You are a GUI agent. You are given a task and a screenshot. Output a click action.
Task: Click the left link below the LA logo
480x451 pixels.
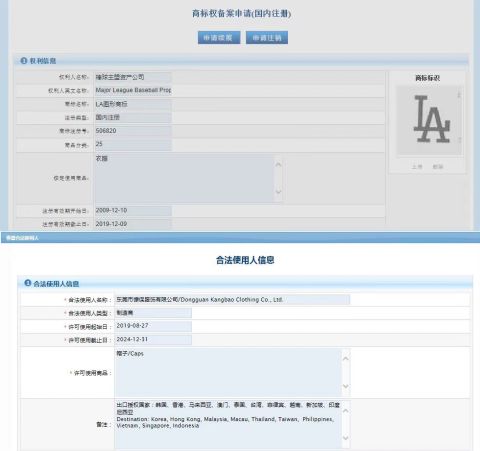[417, 166]
